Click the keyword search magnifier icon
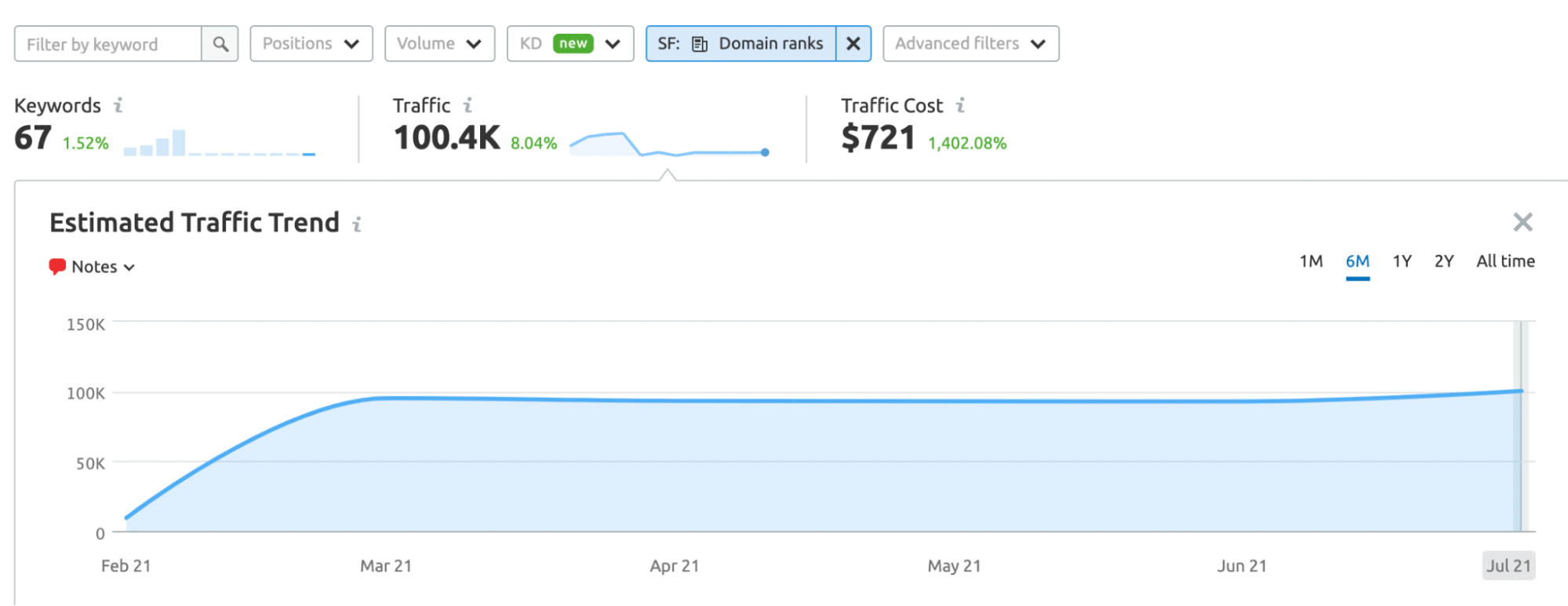The width and height of the screenshot is (1568, 606). [220, 44]
